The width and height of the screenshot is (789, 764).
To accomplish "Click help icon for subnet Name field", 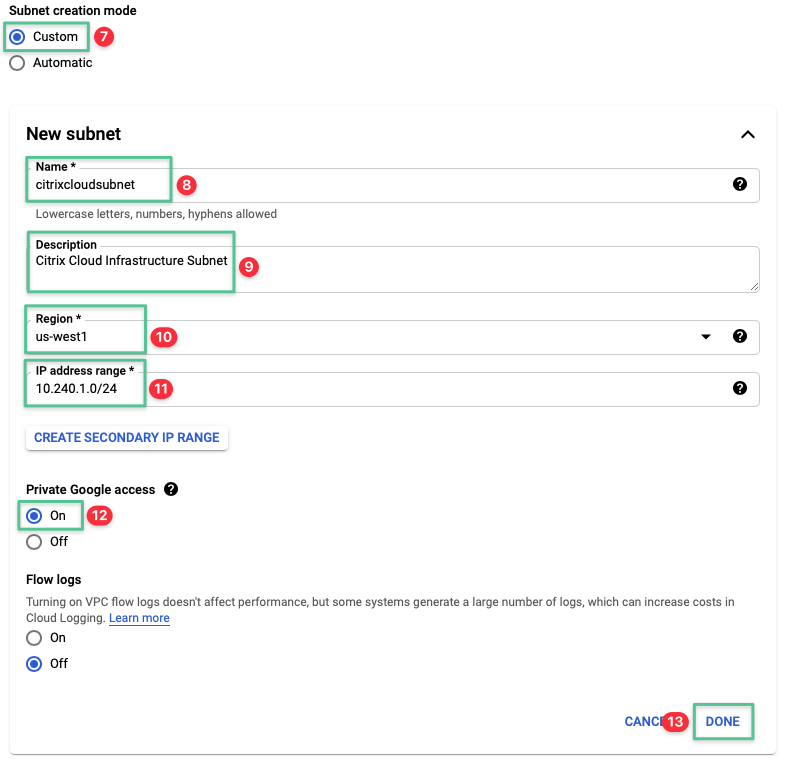I will pyautogui.click(x=740, y=184).
